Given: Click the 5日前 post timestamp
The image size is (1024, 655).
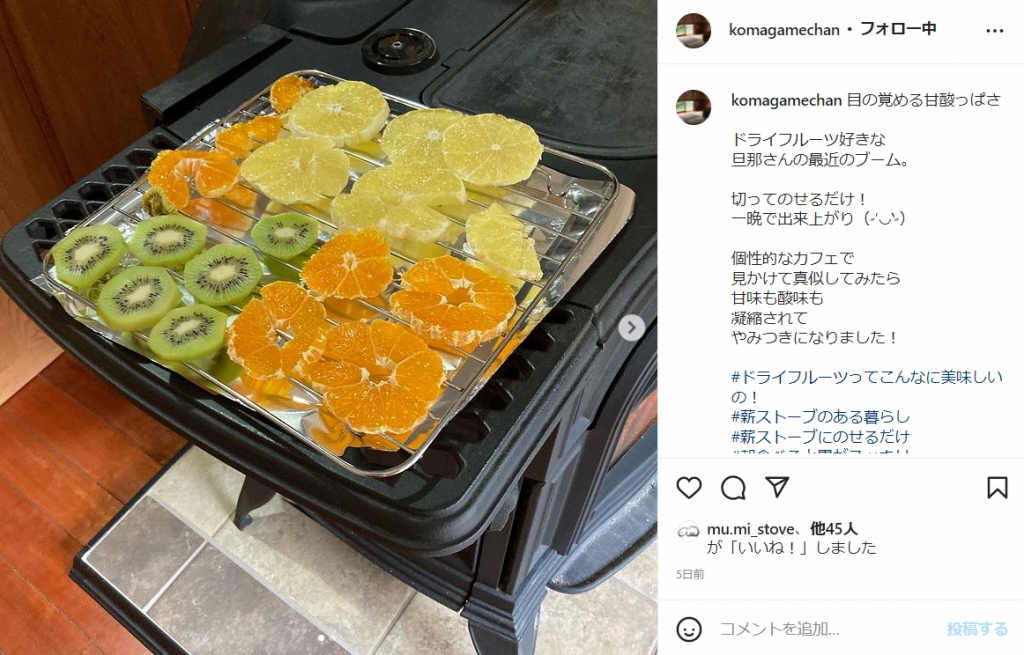Looking at the screenshot, I should click(x=690, y=575).
